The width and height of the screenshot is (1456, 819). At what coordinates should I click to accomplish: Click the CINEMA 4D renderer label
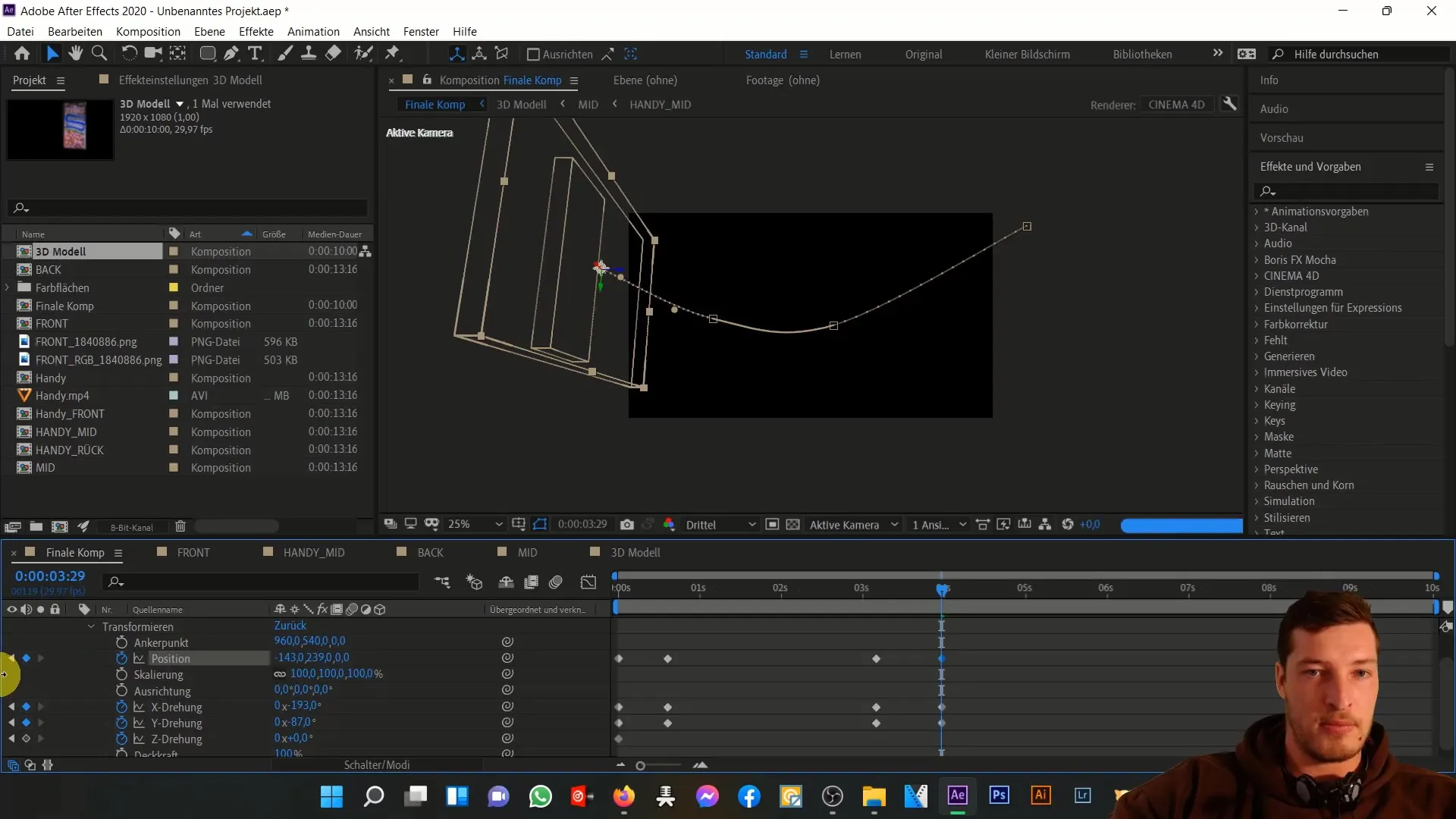coord(1176,104)
